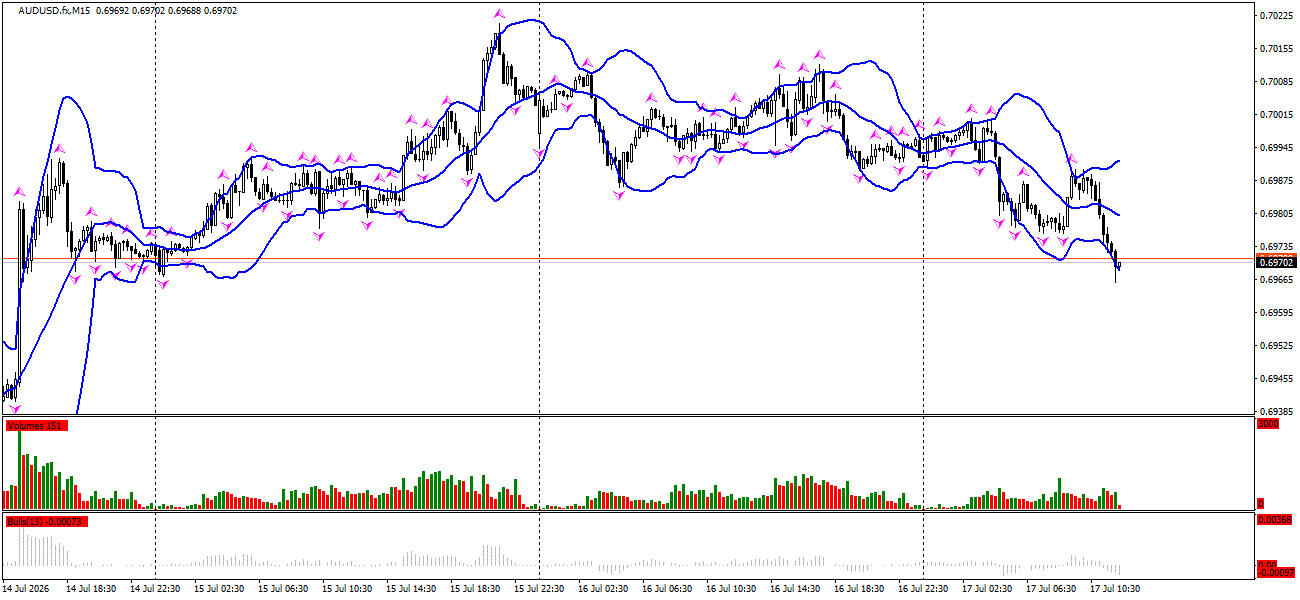
Task: Click the 17 Jul 06:30 time label
Action: [x=1051, y=589]
